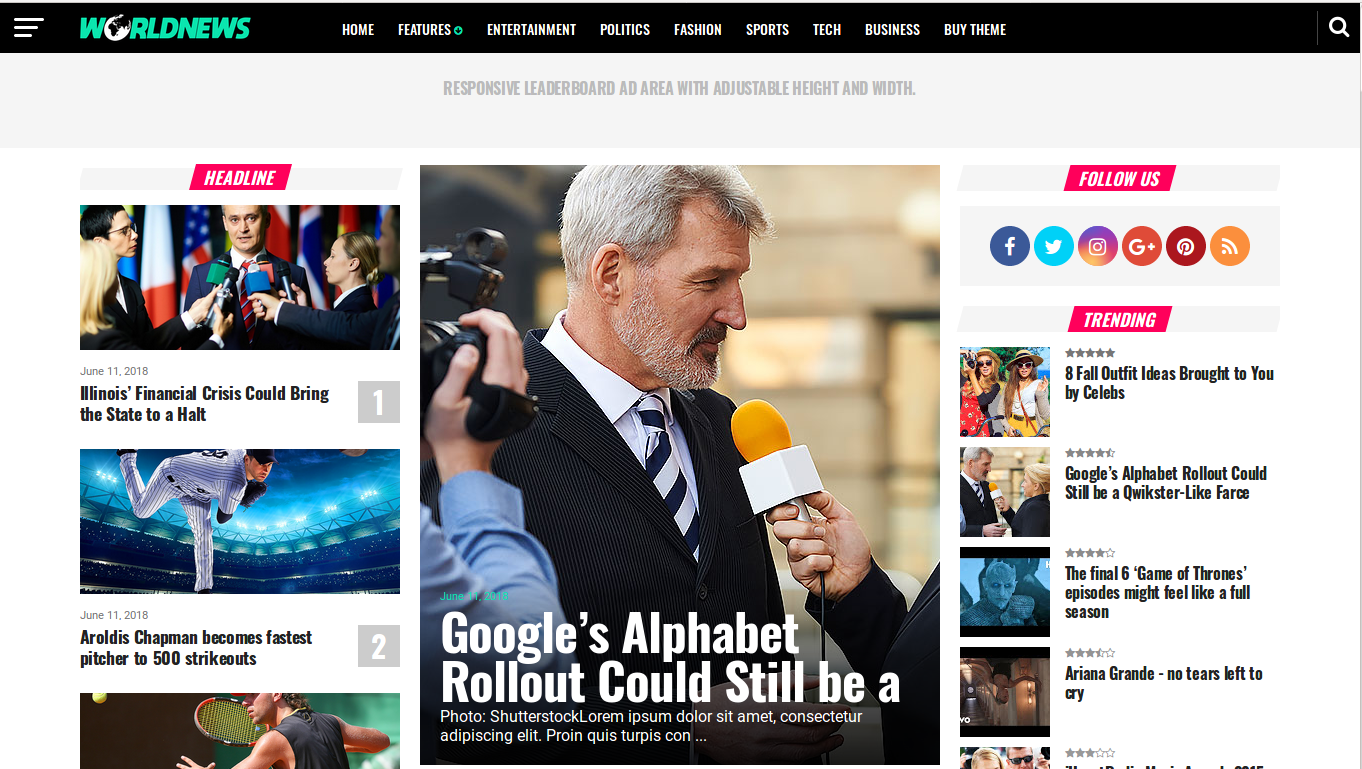Click the fall outfit celebs thumbnail
This screenshot has width=1362, height=769.
[x=1005, y=392]
